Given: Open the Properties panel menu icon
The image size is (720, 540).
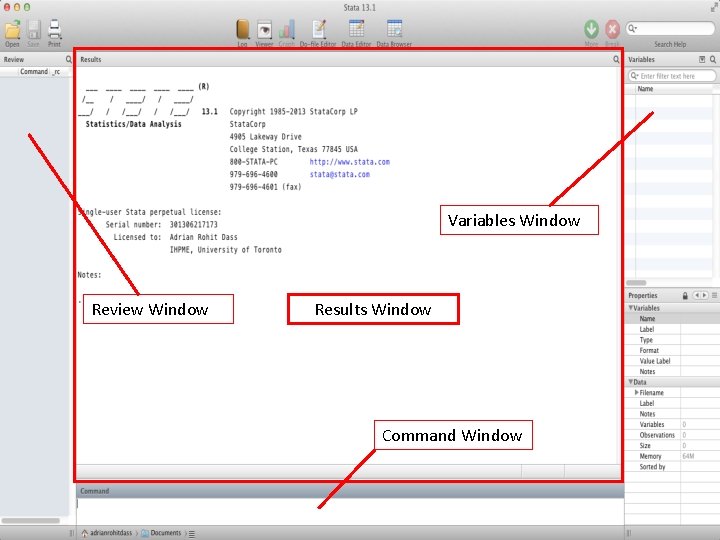Looking at the screenshot, I should 714,295.
